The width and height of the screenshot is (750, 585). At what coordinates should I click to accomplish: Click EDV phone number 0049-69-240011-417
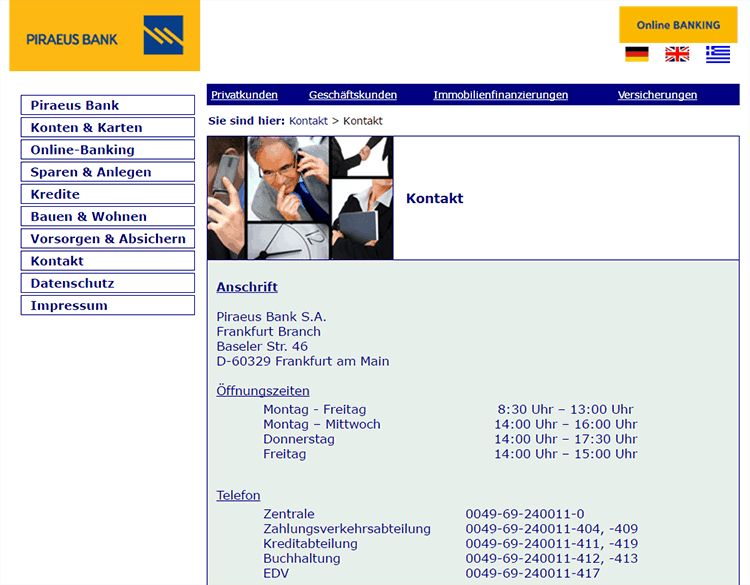coord(532,573)
